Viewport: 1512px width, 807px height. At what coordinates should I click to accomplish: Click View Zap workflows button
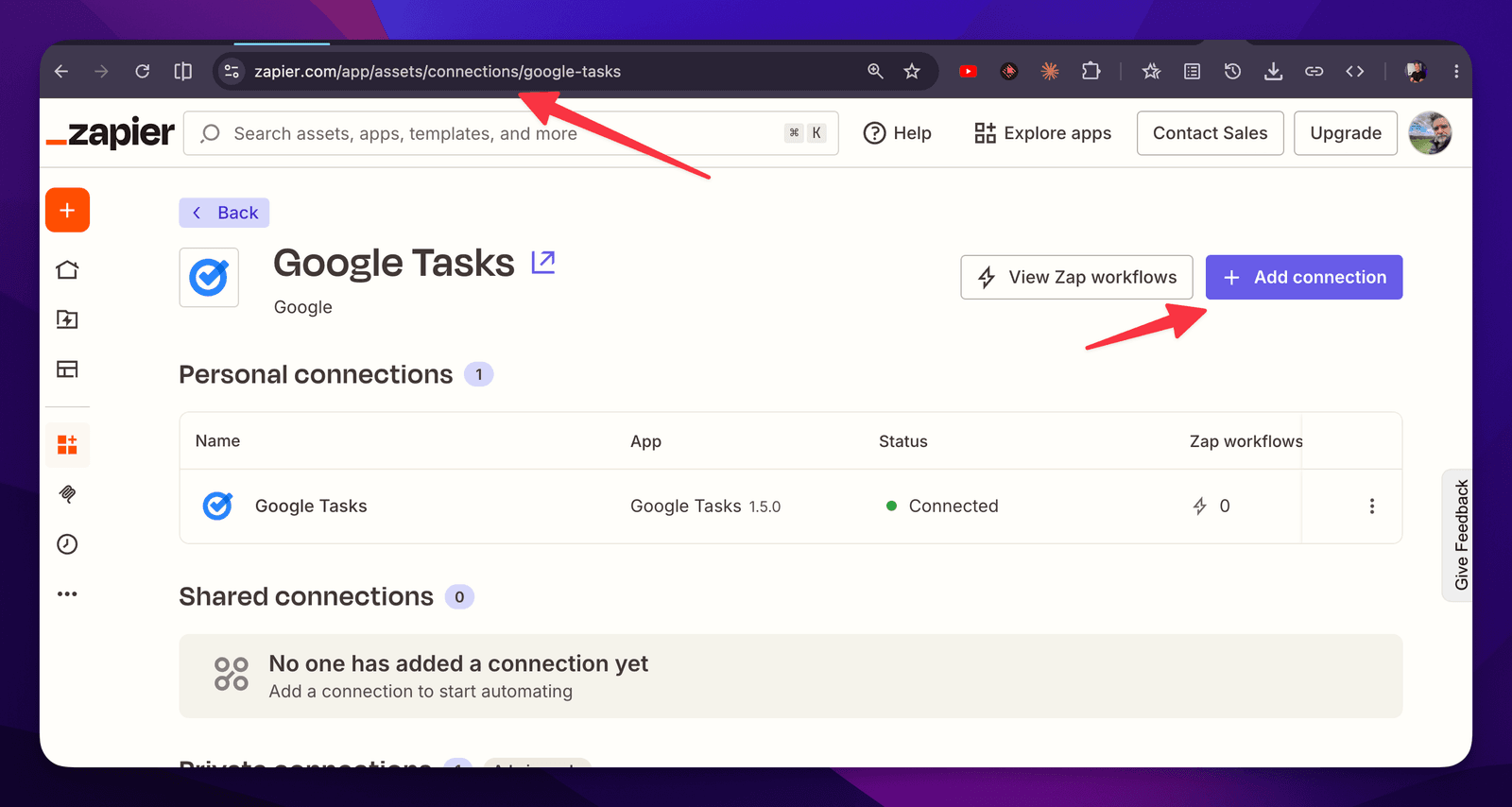click(x=1076, y=277)
